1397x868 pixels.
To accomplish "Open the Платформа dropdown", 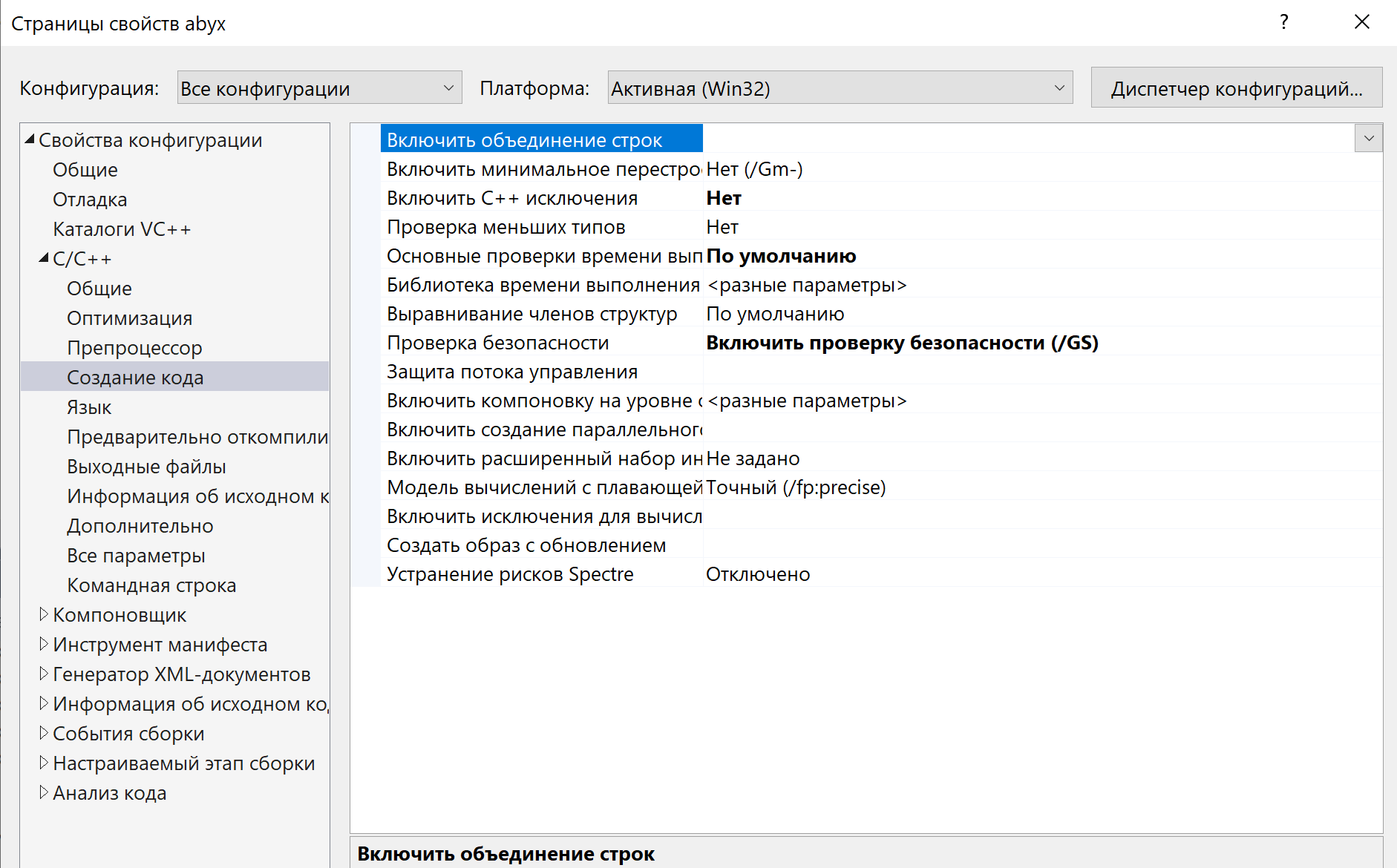I will pyautogui.click(x=839, y=88).
